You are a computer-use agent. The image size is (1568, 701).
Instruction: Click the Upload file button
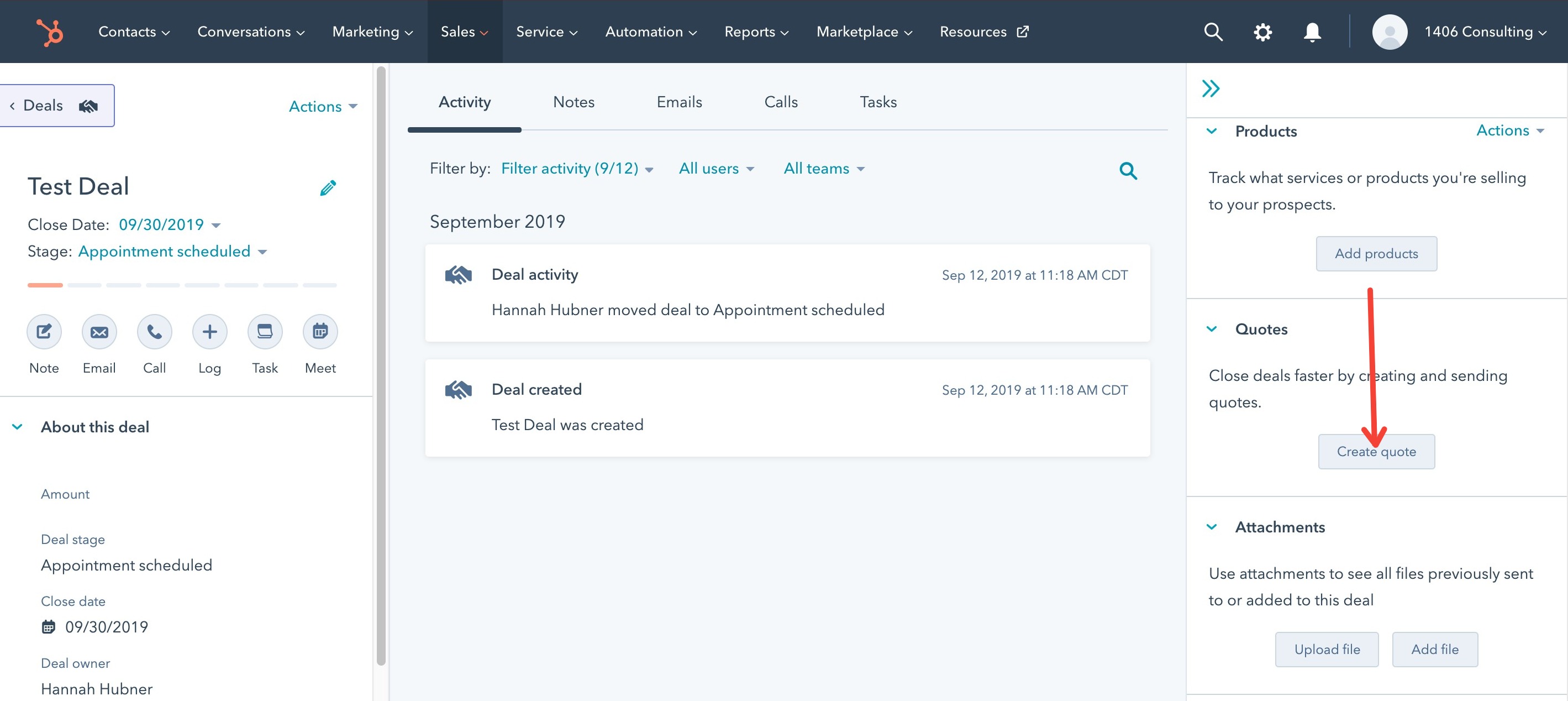(1327, 649)
